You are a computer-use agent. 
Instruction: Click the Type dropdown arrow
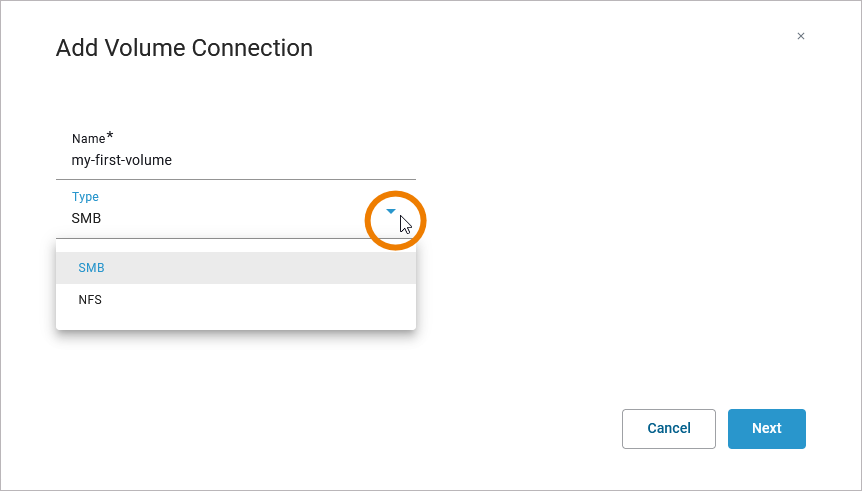(x=391, y=211)
